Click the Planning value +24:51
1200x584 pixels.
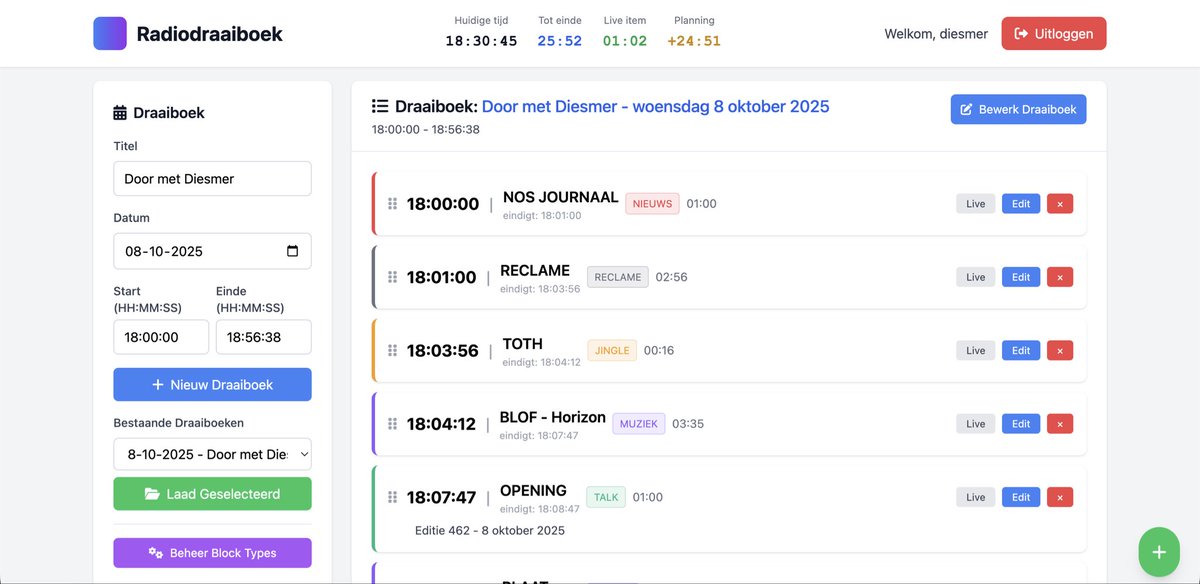[x=694, y=41]
